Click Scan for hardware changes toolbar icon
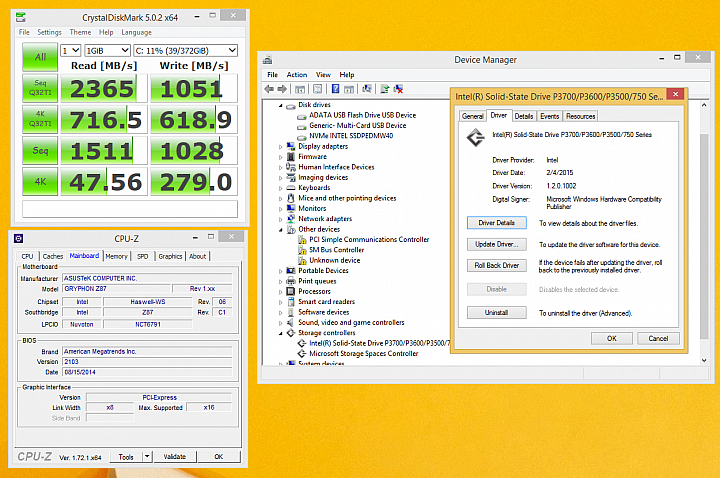The height and width of the screenshot is (478, 720). click(x=367, y=89)
